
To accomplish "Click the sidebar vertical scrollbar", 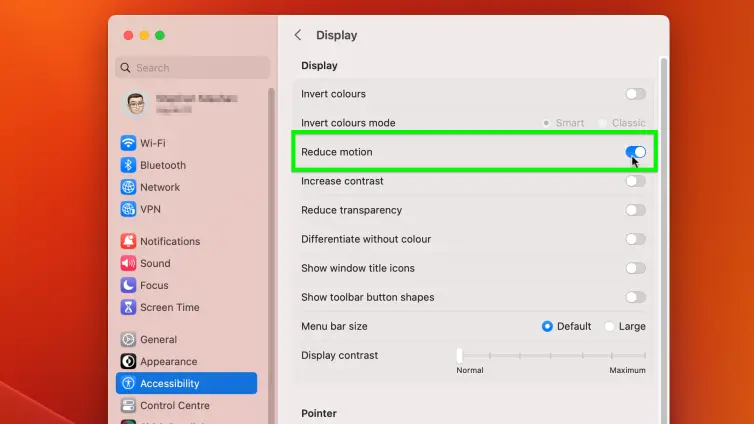I will [272, 255].
